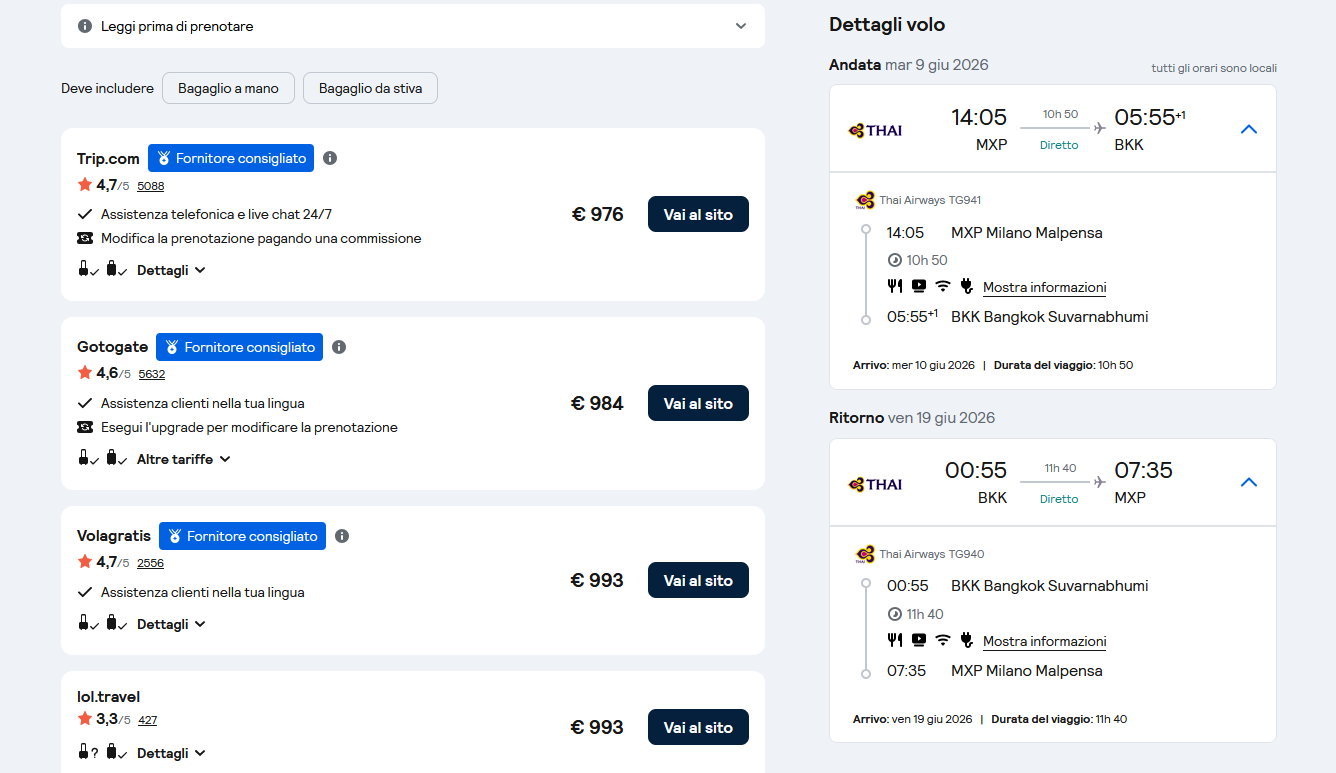Image resolution: width=1336 pixels, height=773 pixels.
Task: Click the Gotogate checked bag included icon
Action: (116, 458)
